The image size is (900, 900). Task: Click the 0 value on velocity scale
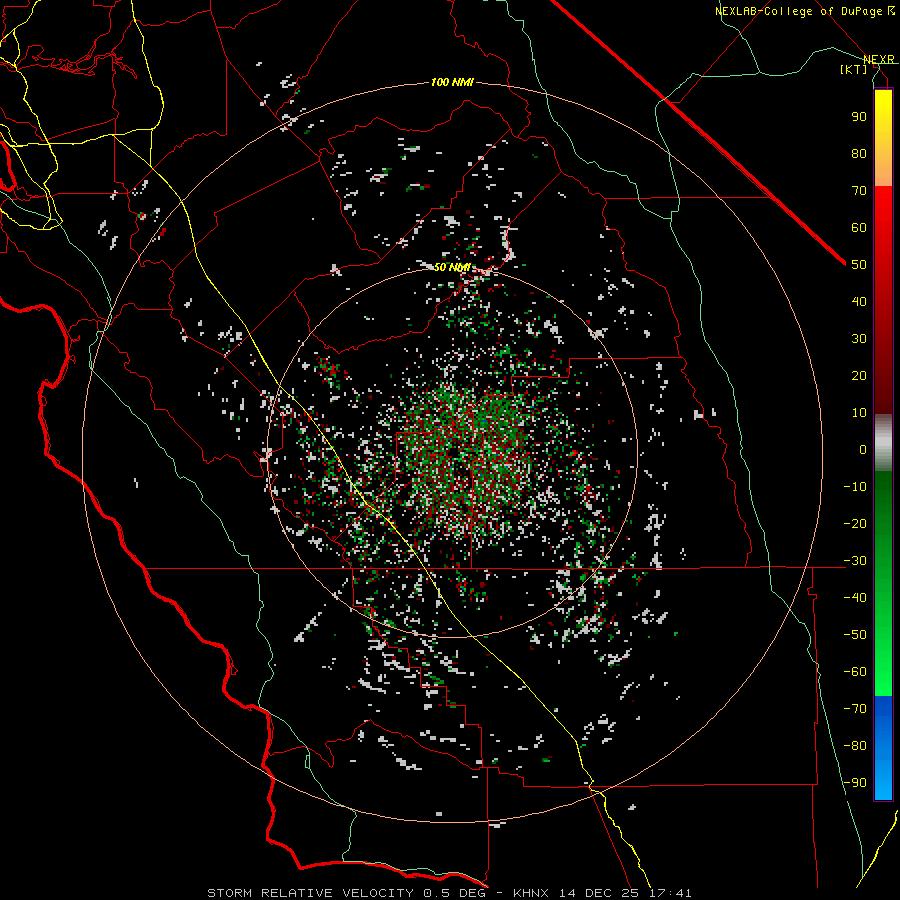tap(863, 449)
